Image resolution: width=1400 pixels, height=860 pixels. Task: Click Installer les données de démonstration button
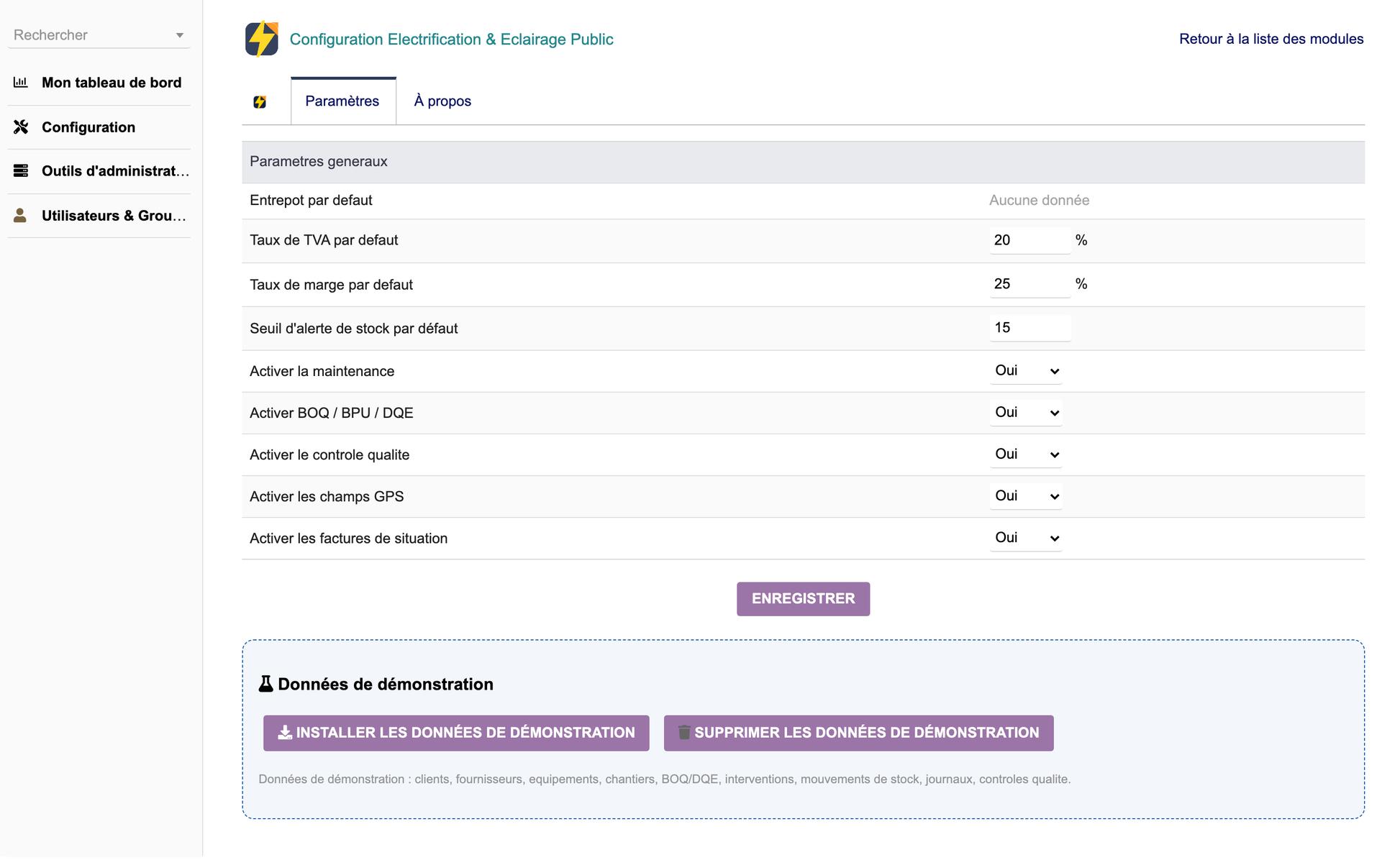(456, 733)
